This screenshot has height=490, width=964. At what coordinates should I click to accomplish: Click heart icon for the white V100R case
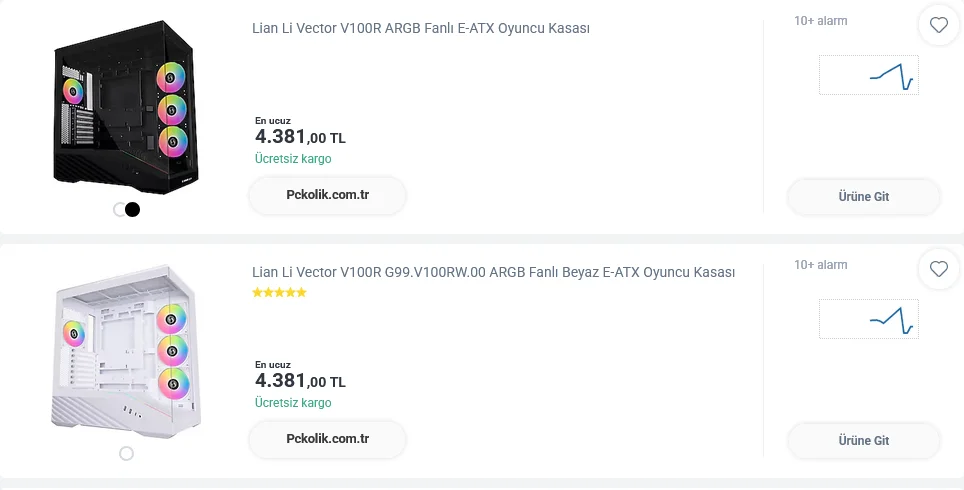(x=938, y=269)
